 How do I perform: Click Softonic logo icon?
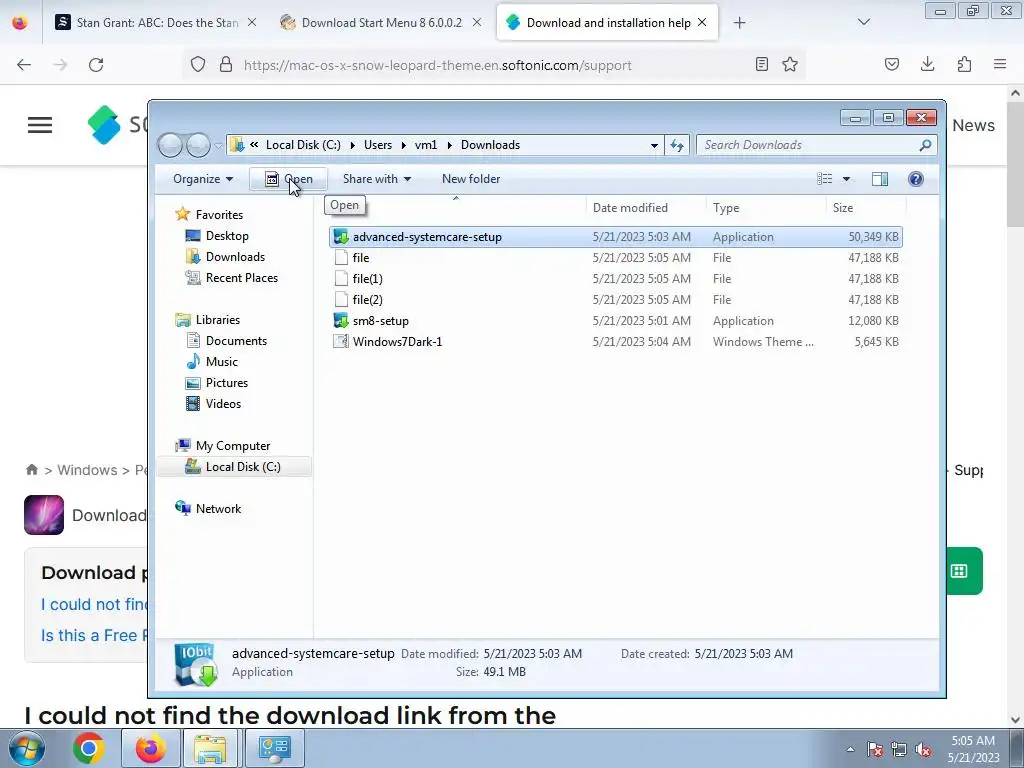[x=104, y=125]
